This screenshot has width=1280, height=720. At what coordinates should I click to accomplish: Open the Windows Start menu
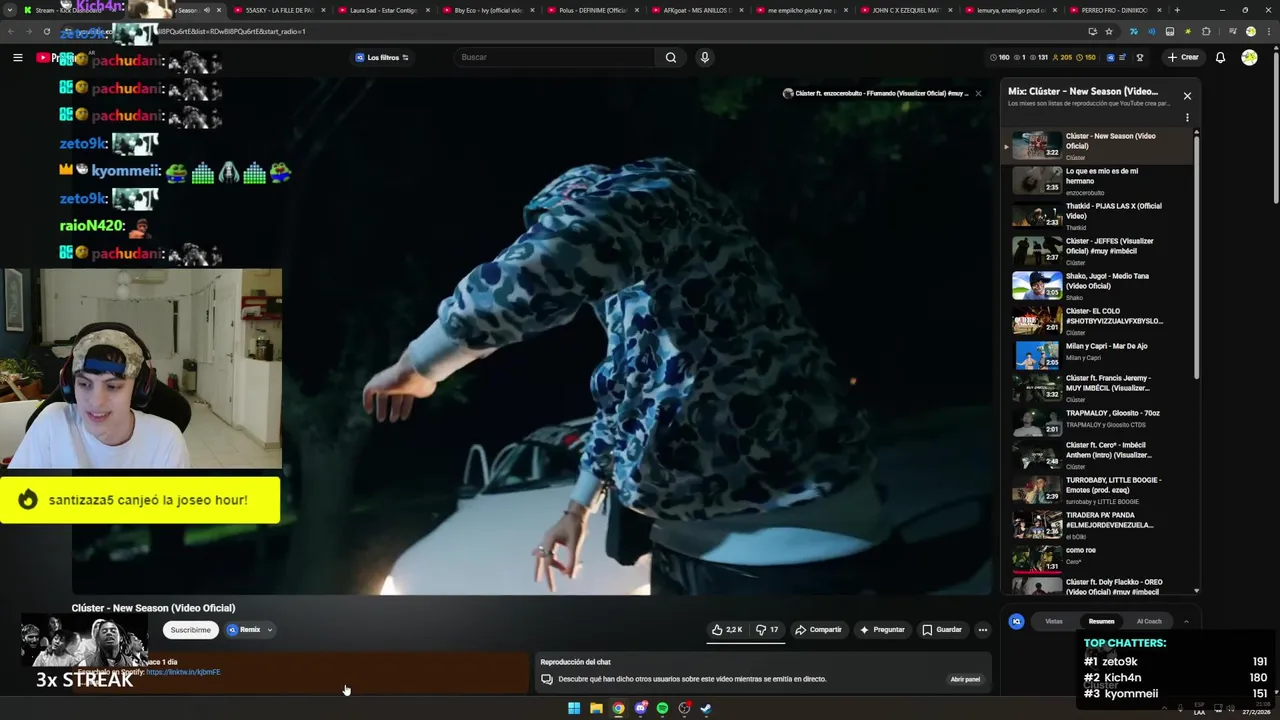point(574,708)
